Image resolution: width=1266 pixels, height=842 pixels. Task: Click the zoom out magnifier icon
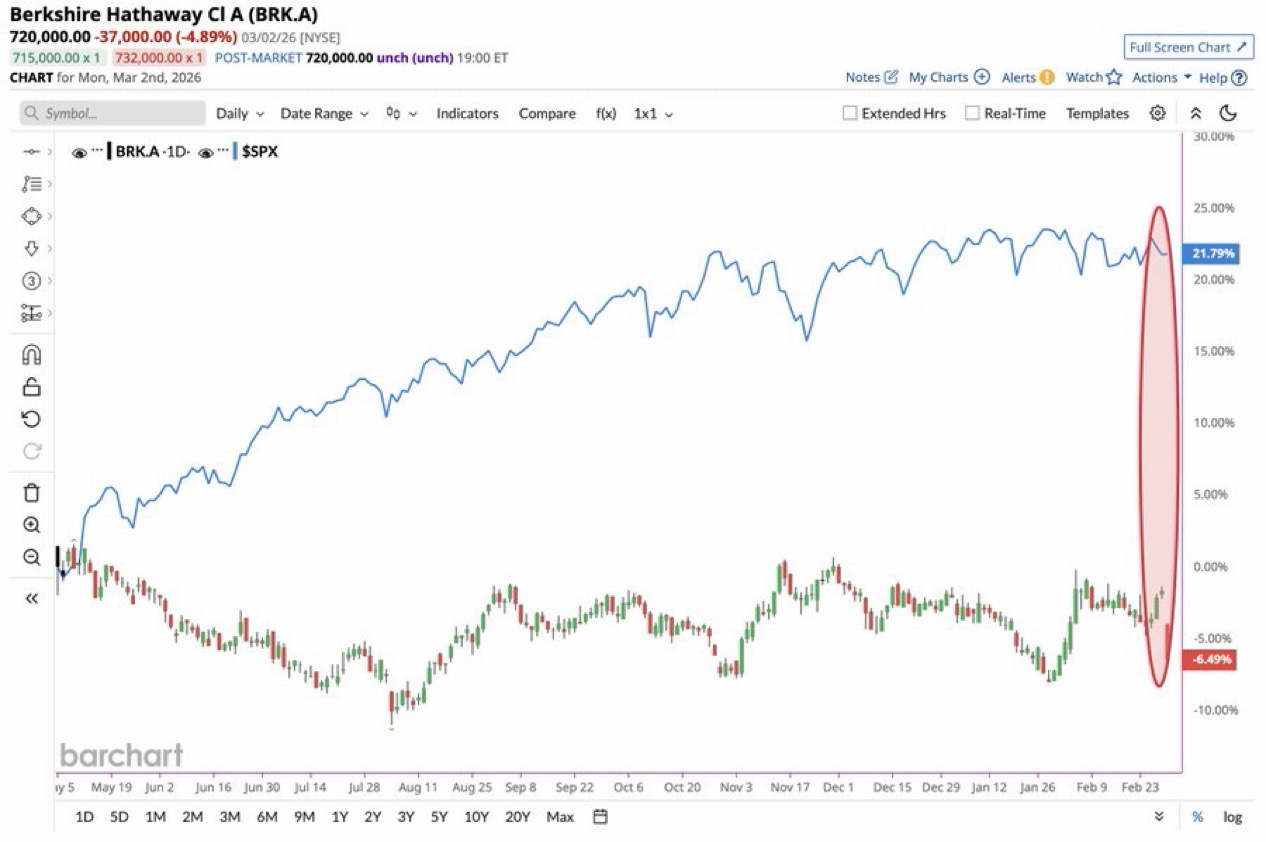click(31, 557)
